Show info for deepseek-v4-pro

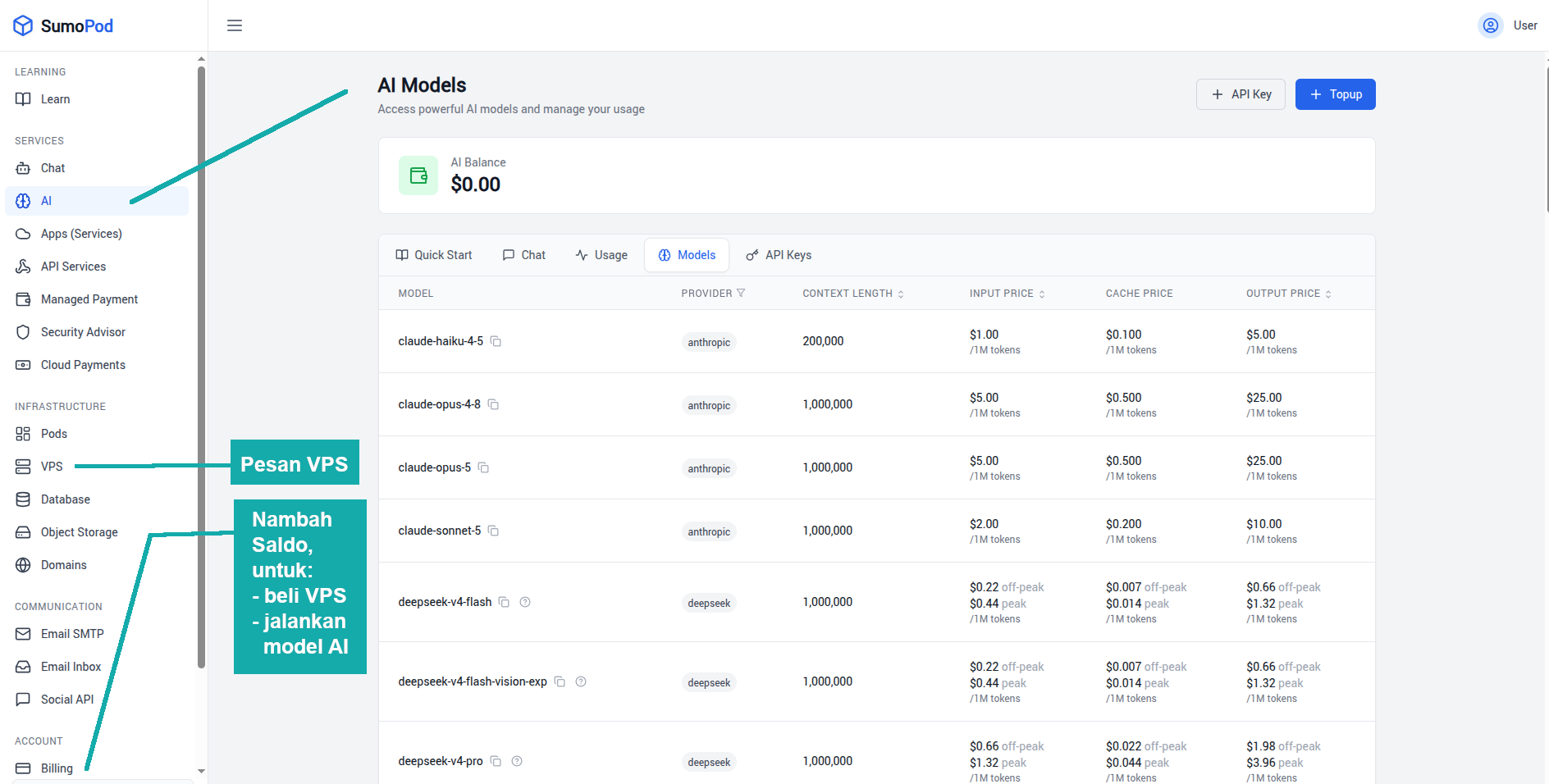pos(517,761)
